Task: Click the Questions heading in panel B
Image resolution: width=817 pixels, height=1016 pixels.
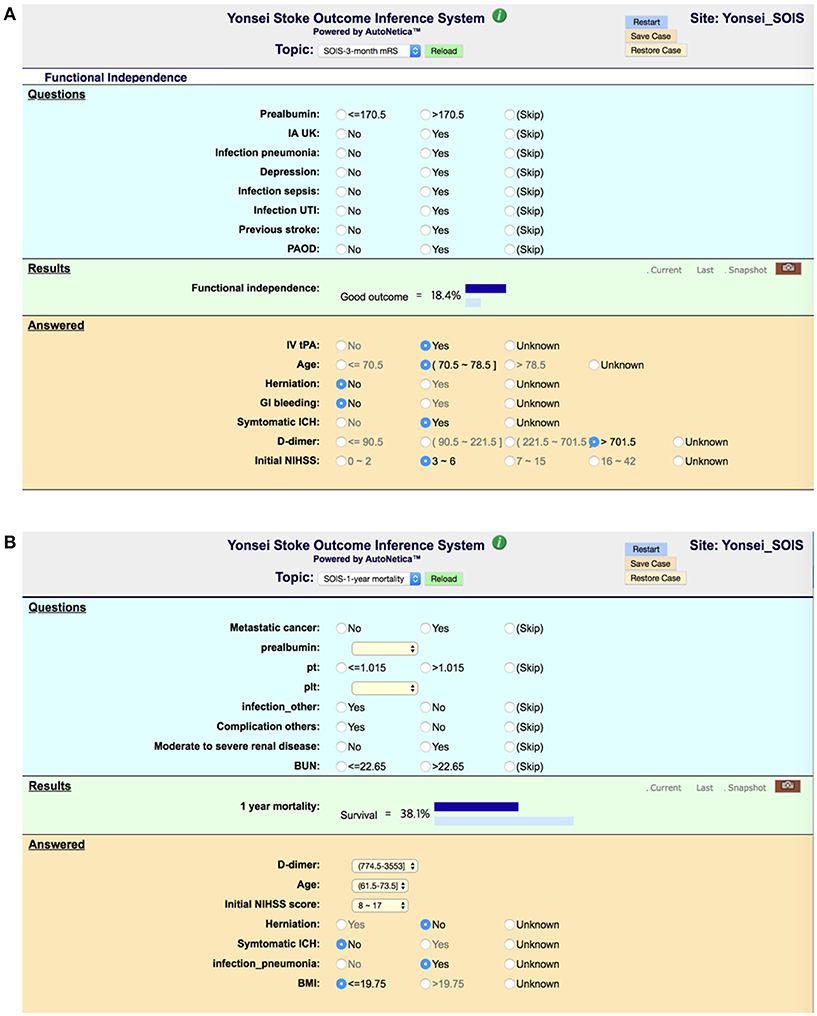Action: (x=57, y=607)
